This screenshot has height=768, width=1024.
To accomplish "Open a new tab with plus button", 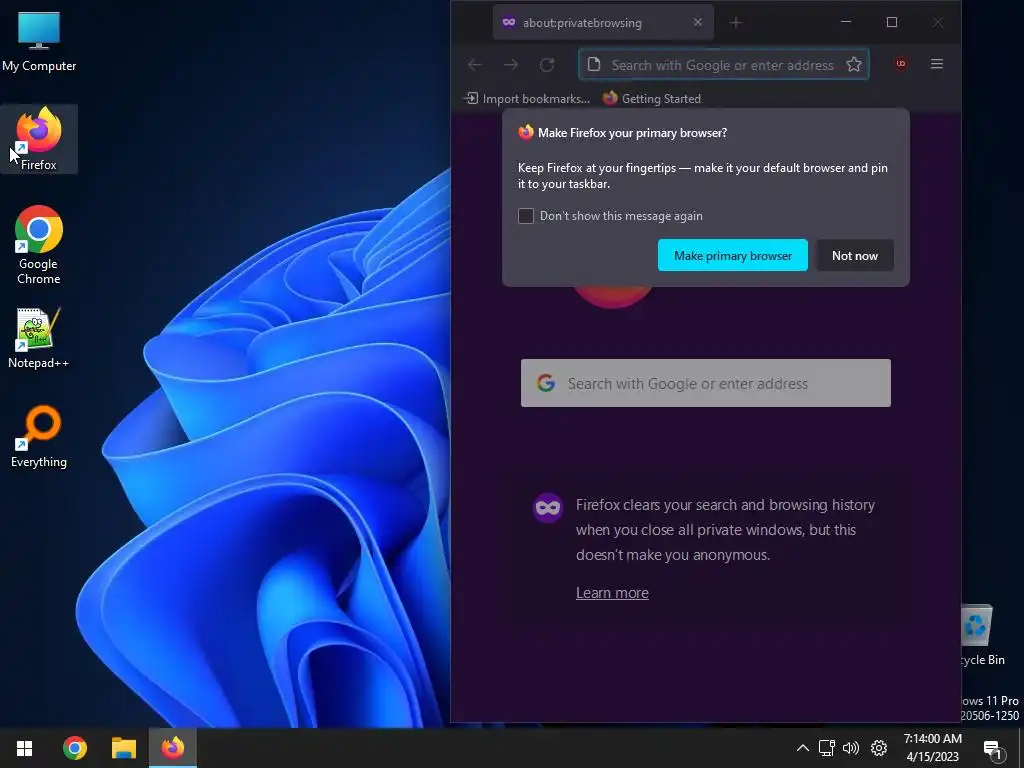I will coord(736,22).
